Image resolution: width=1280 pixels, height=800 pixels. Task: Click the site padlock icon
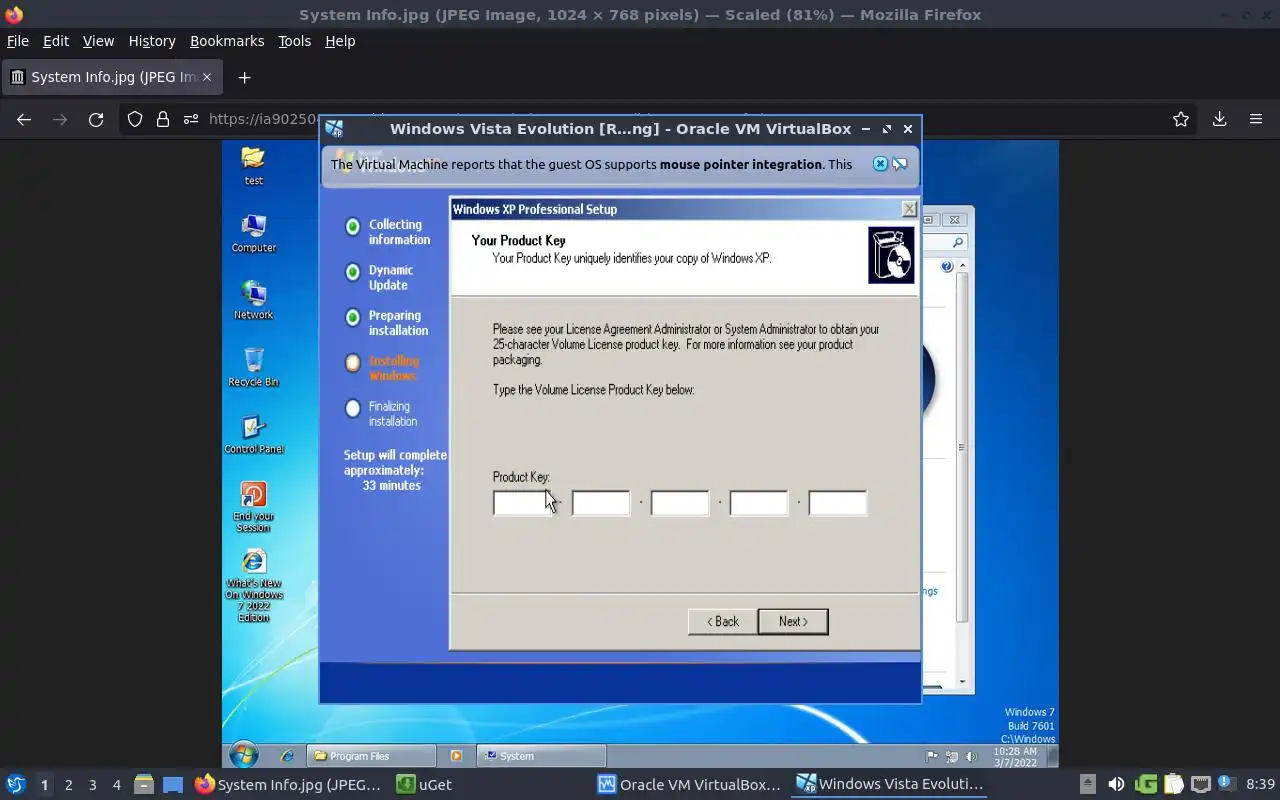[163, 119]
